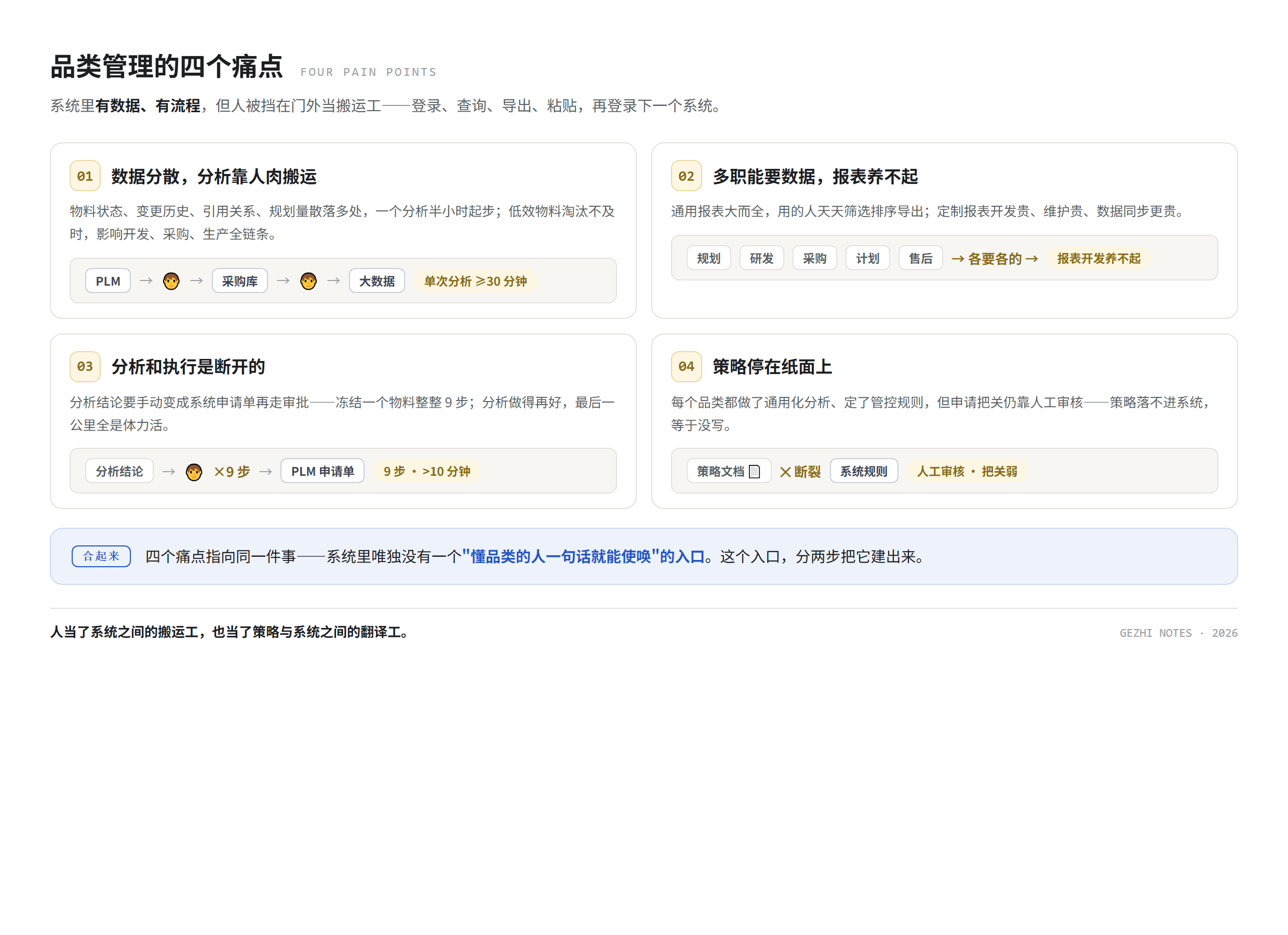Click the person emoji after 分析结论 chip

coord(194,472)
